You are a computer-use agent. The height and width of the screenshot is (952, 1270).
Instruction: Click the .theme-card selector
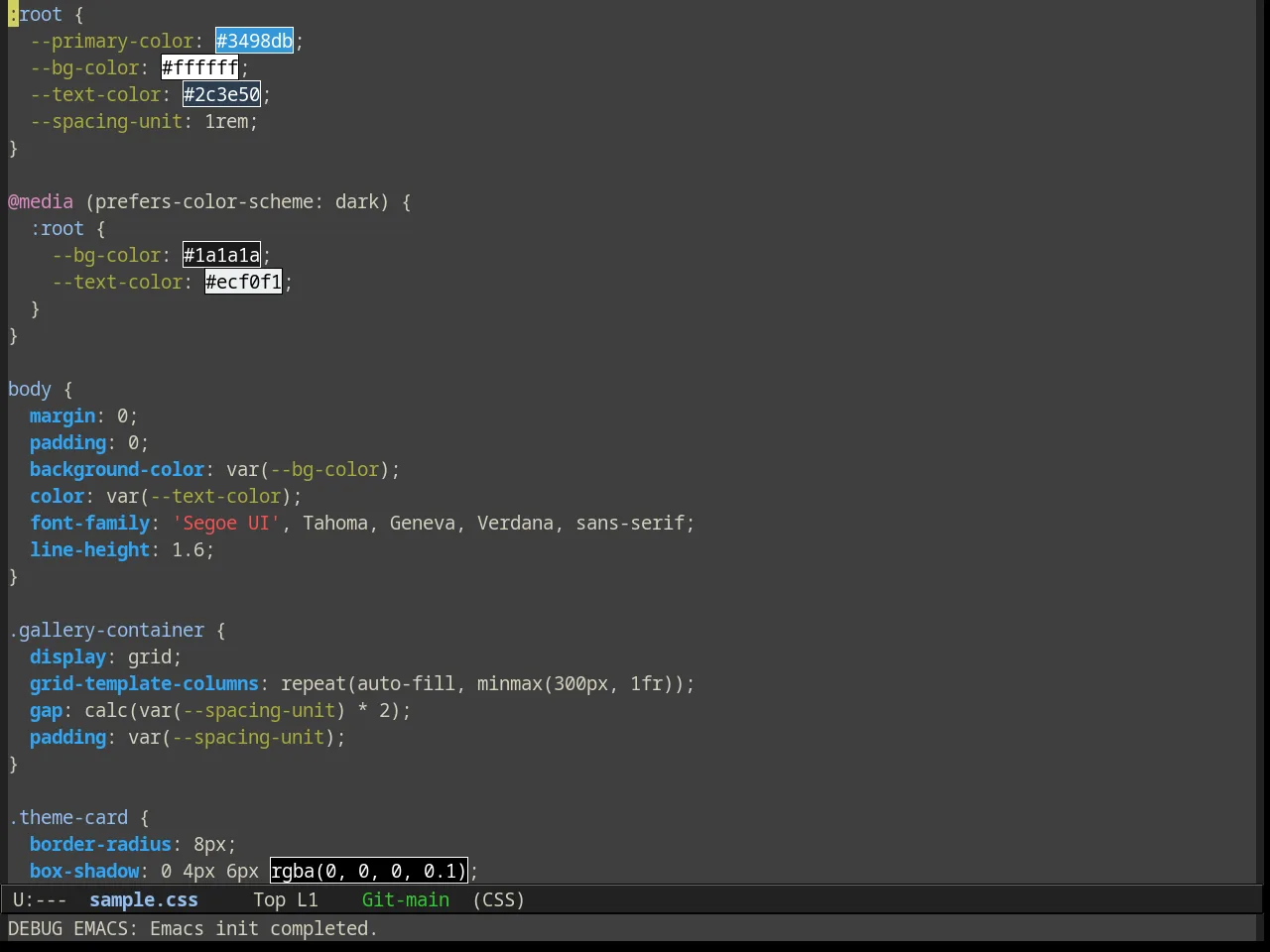pyautogui.click(x=67, y=817)
